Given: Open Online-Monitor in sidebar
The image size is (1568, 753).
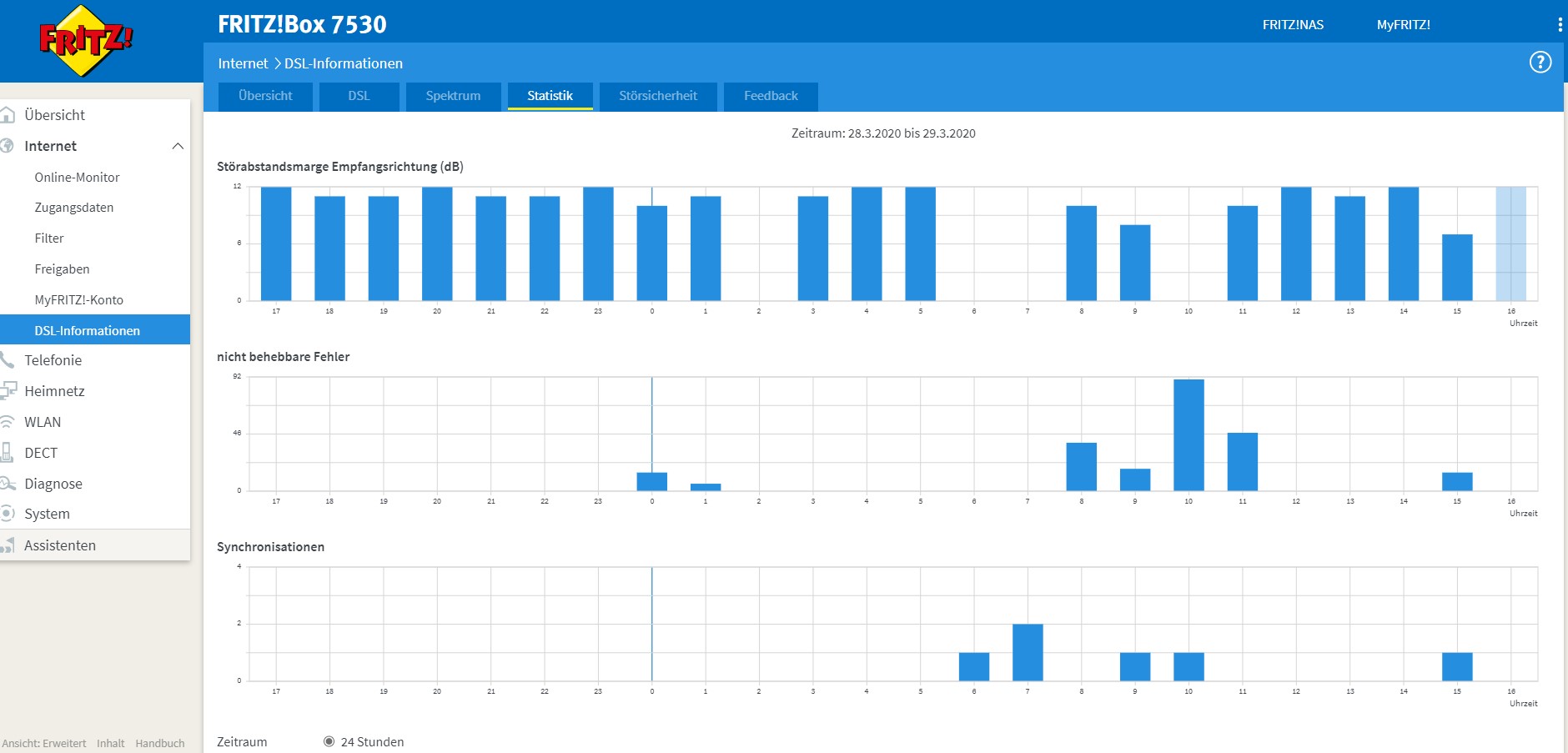Looking at the screenshot, I should 77,178.
